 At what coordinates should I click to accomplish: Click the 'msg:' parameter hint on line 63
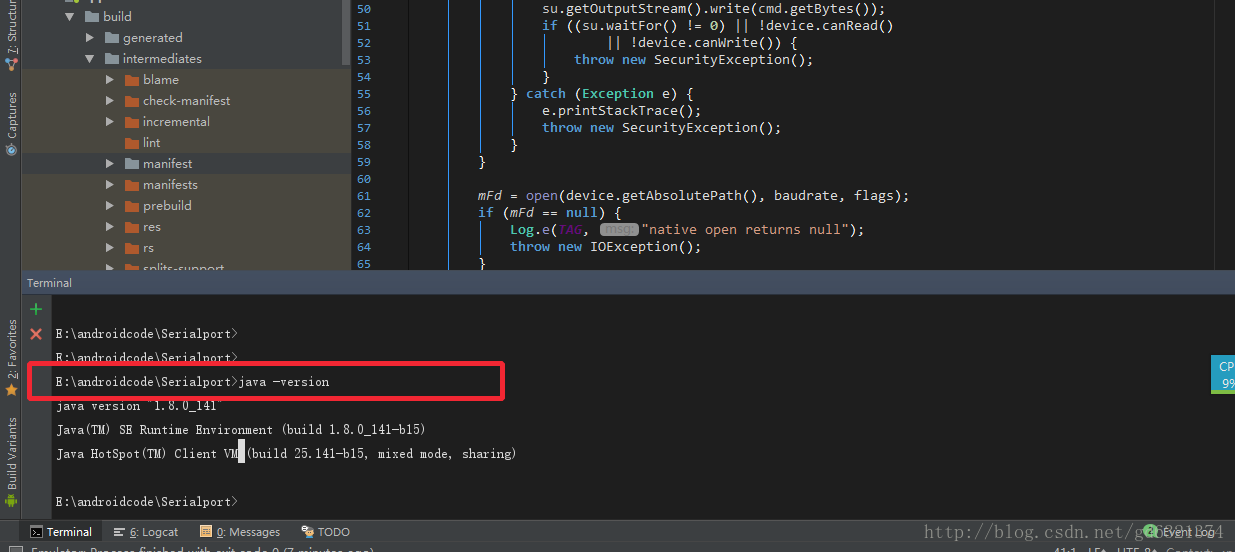(619, 230)
